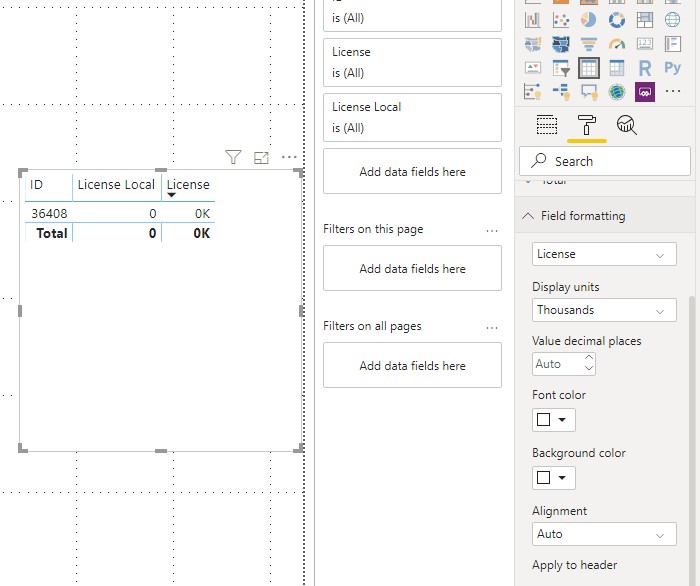Open the Background color picker
This screenshot has width=700, height=586.
[554, 478]
